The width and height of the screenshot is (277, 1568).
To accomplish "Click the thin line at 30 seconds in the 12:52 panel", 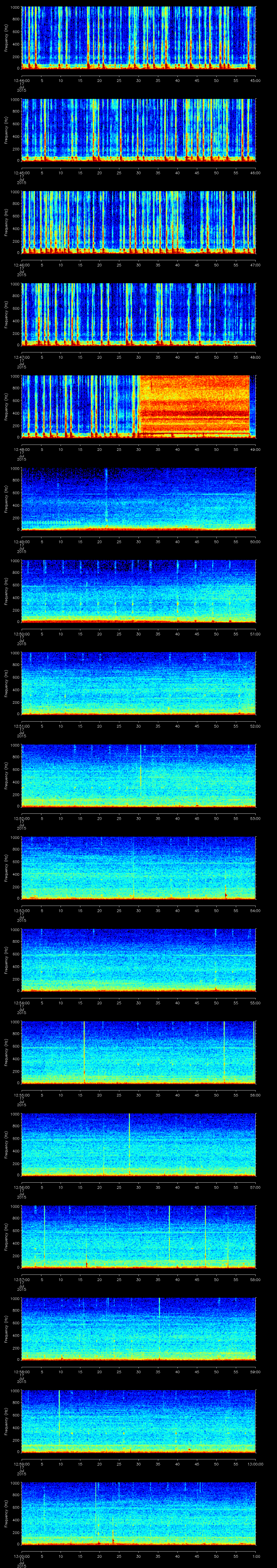I will coord(141,774).
